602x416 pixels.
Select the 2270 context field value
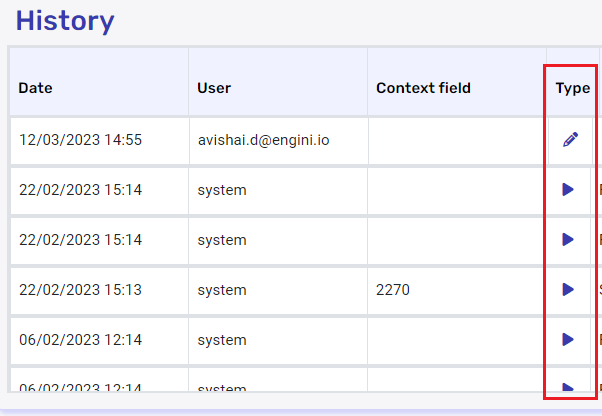pos(393,290)
